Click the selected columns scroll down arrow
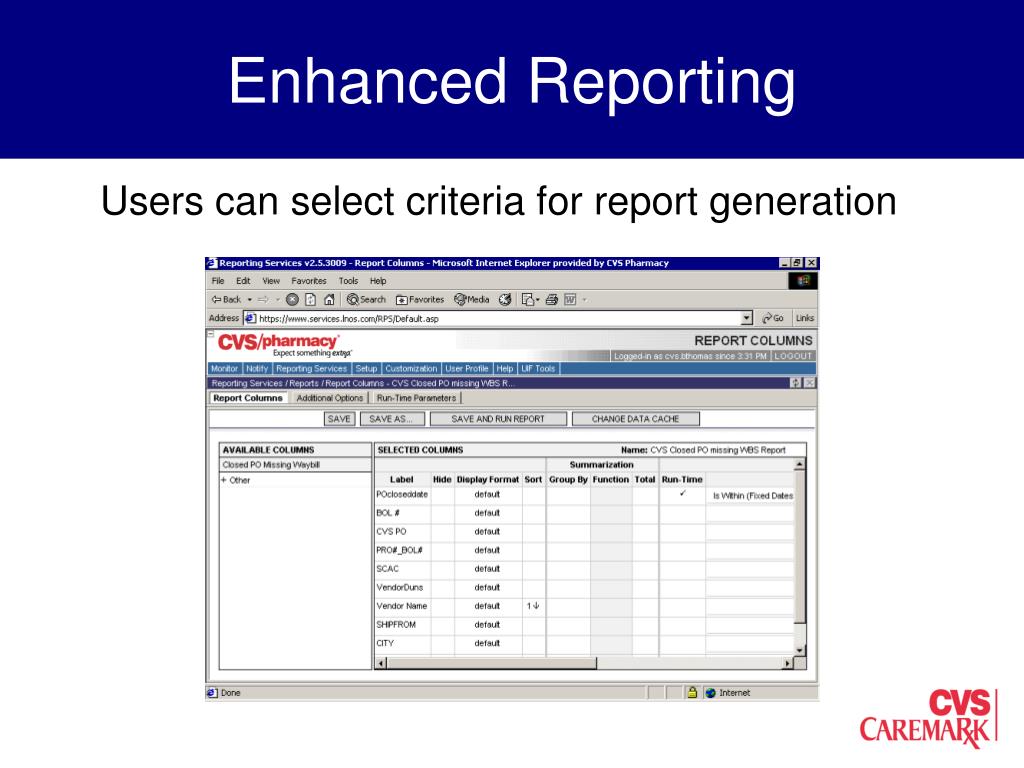This screenshot has height=768, width=1024. [x=799, y=650]
